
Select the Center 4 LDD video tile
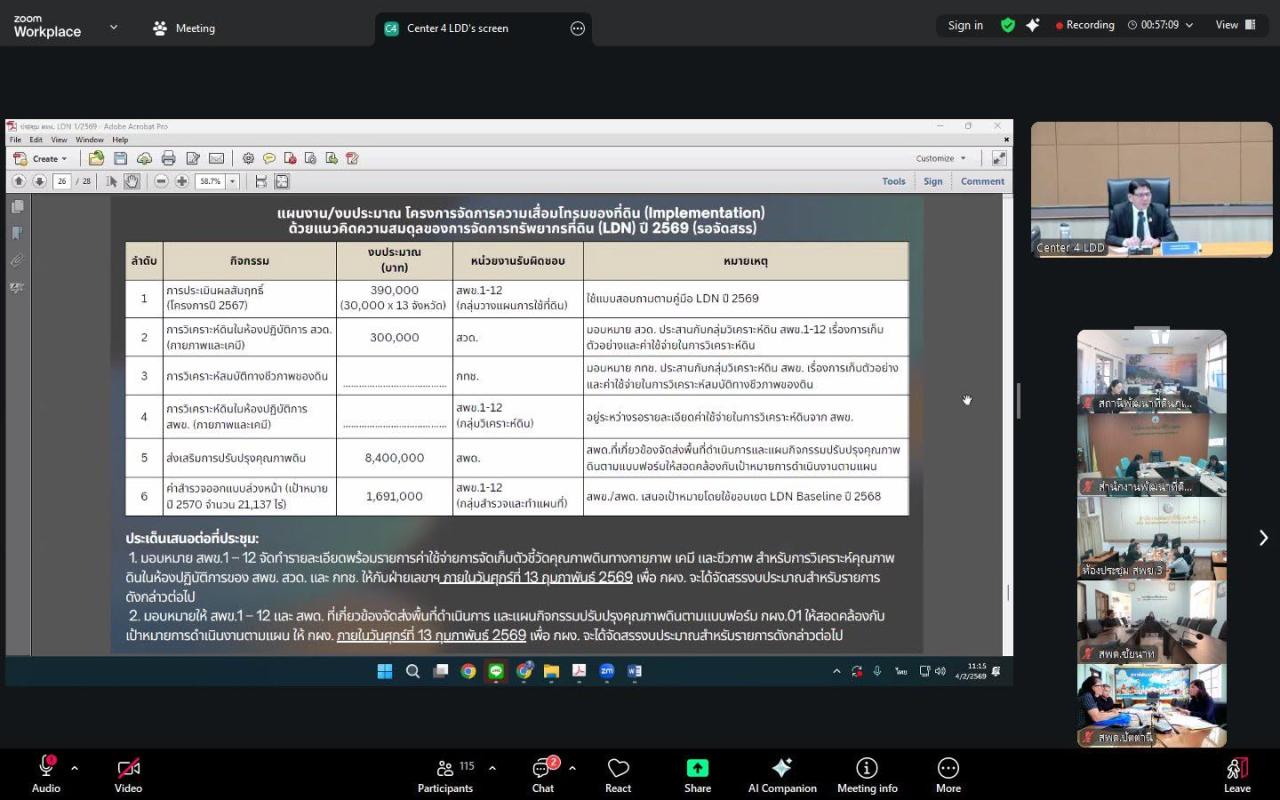(1152, 190)
